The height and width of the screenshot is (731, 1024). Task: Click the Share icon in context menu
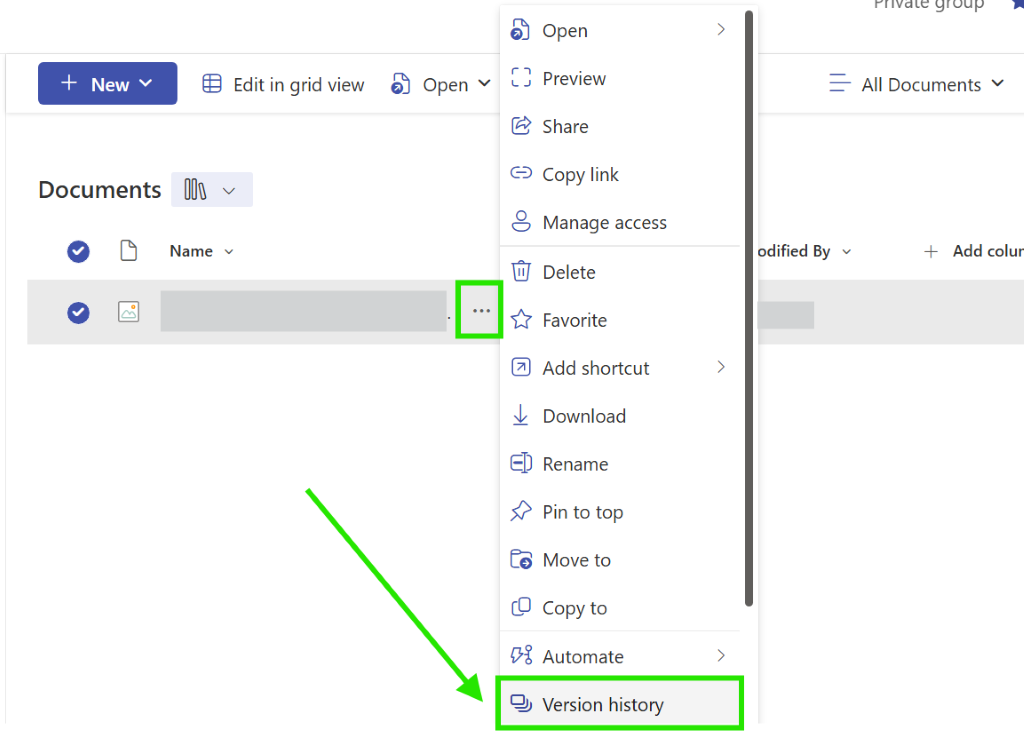520,125
